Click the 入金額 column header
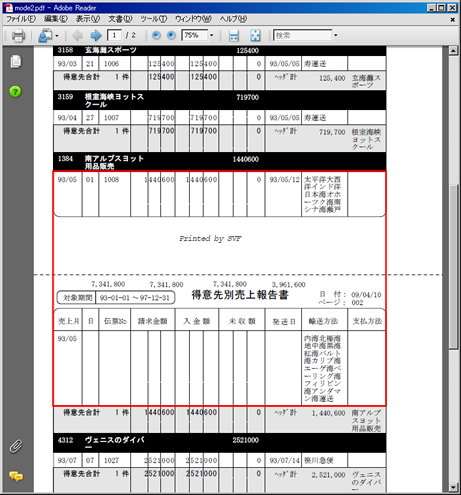The width and height of the screenshot is (461, 495). pos(197,321)
